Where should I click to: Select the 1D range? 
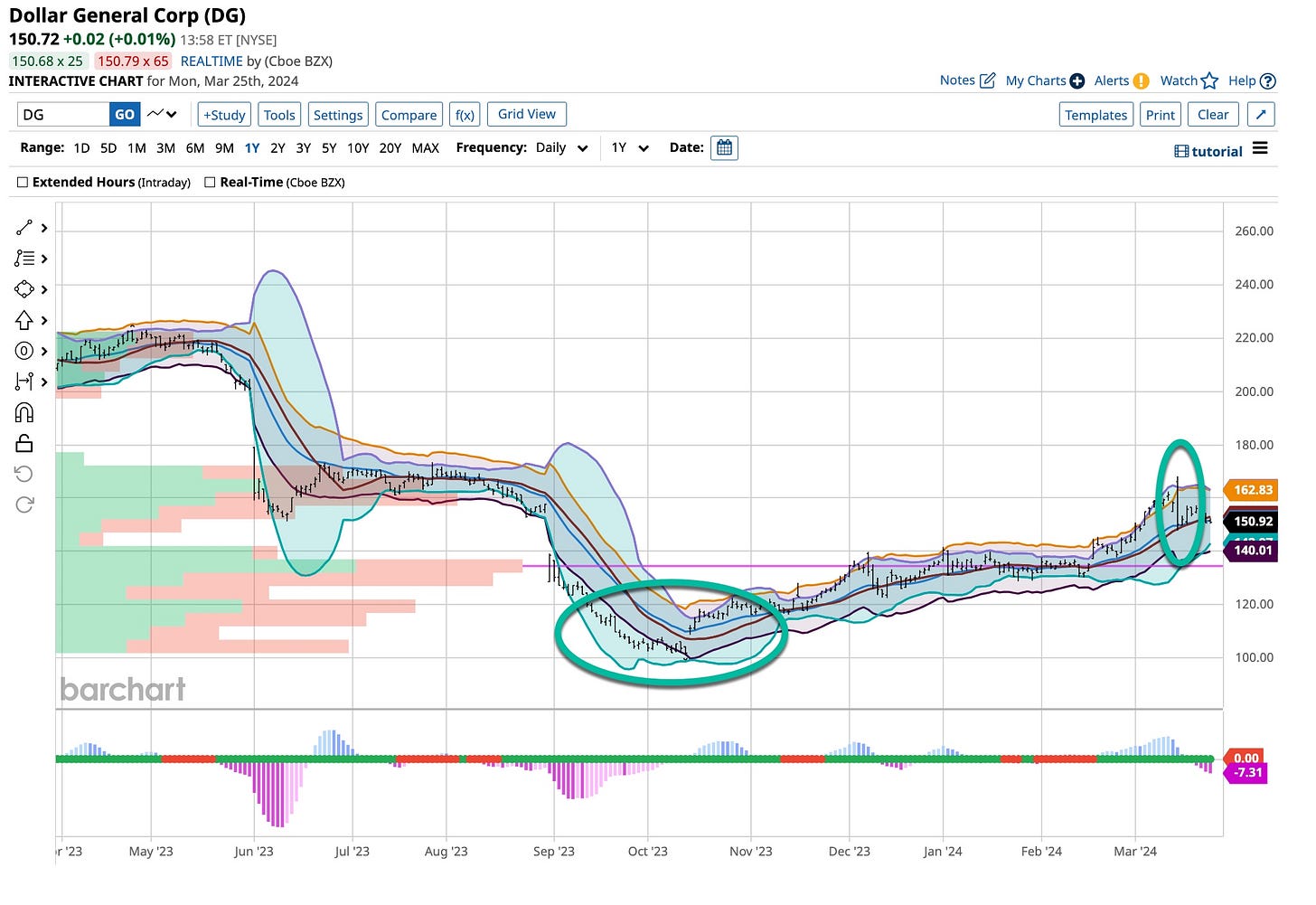(81, 147)
